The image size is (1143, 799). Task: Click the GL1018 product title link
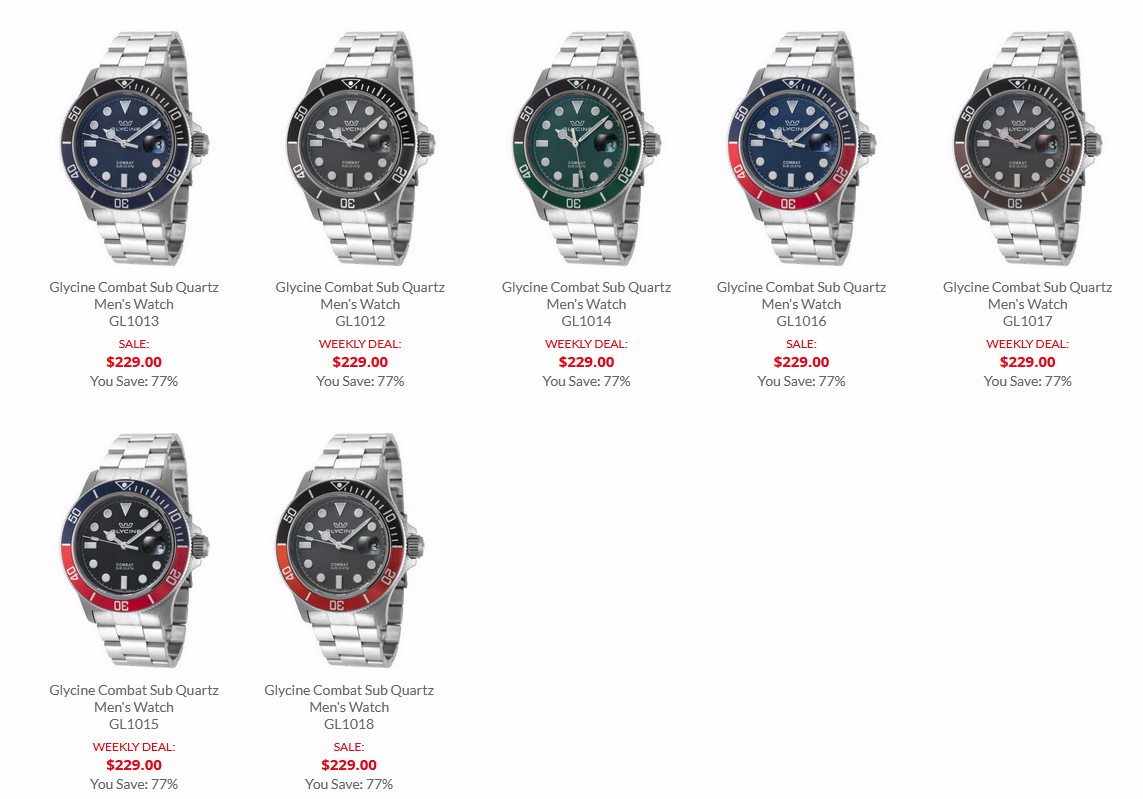pyautogui.click(x=349, y=707)
